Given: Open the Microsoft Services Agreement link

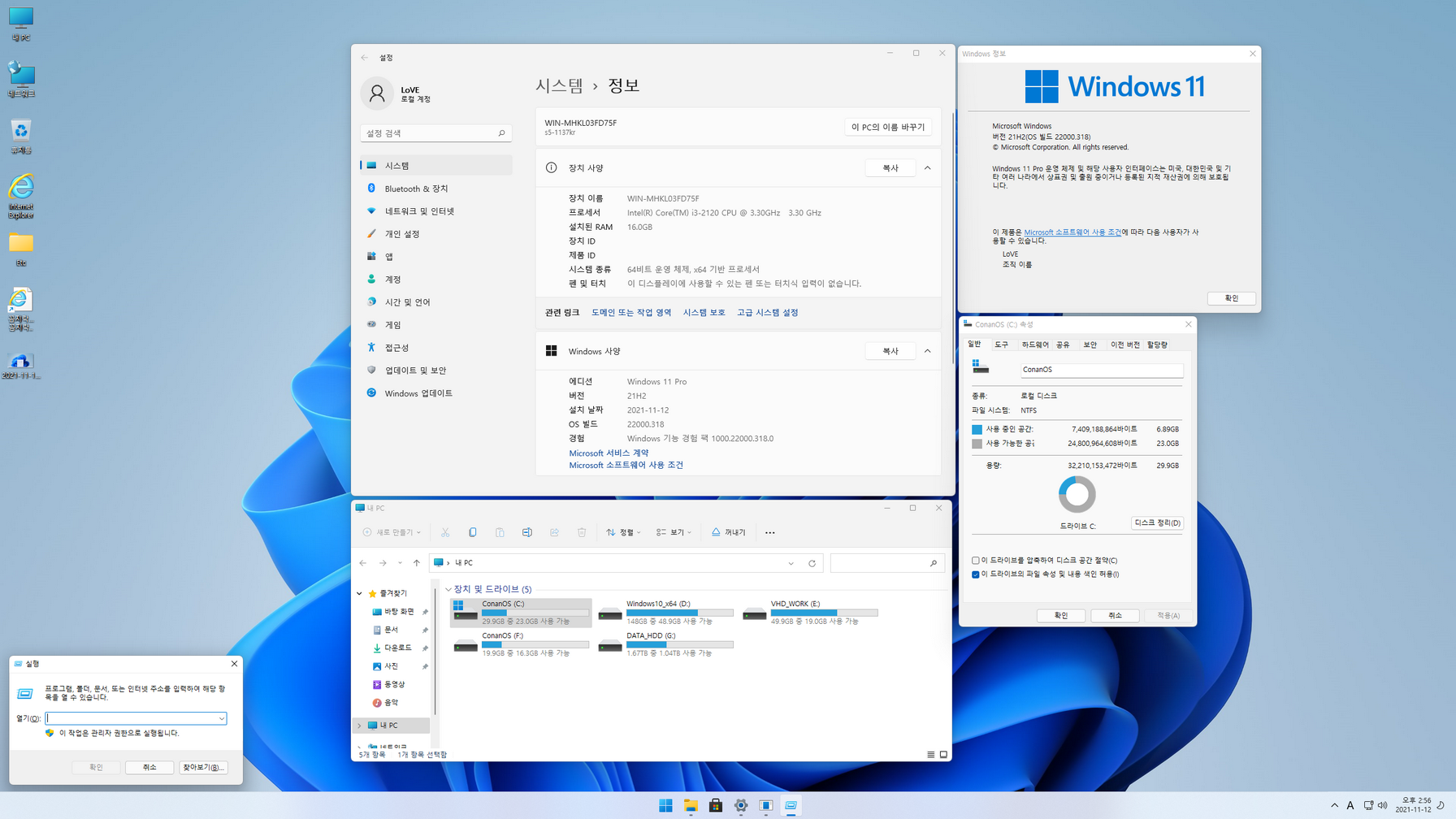Looking at the screenshot, I should [x=609, y=453].
